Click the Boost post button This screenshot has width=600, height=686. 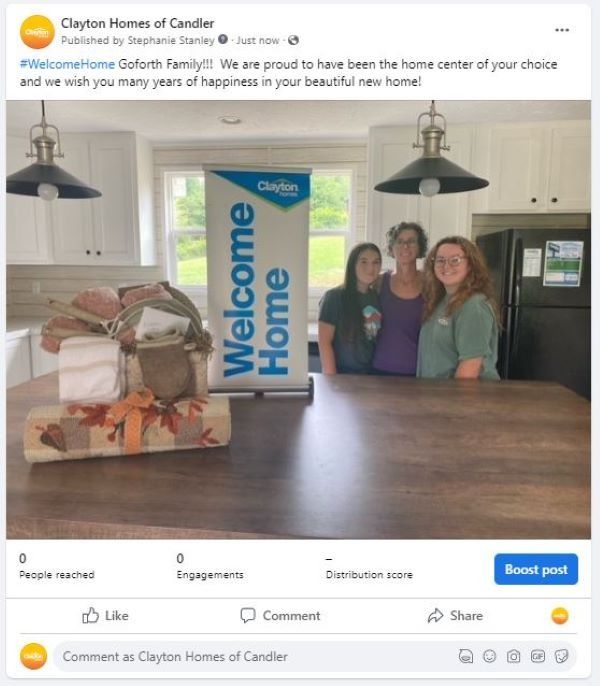click(536, 569)
